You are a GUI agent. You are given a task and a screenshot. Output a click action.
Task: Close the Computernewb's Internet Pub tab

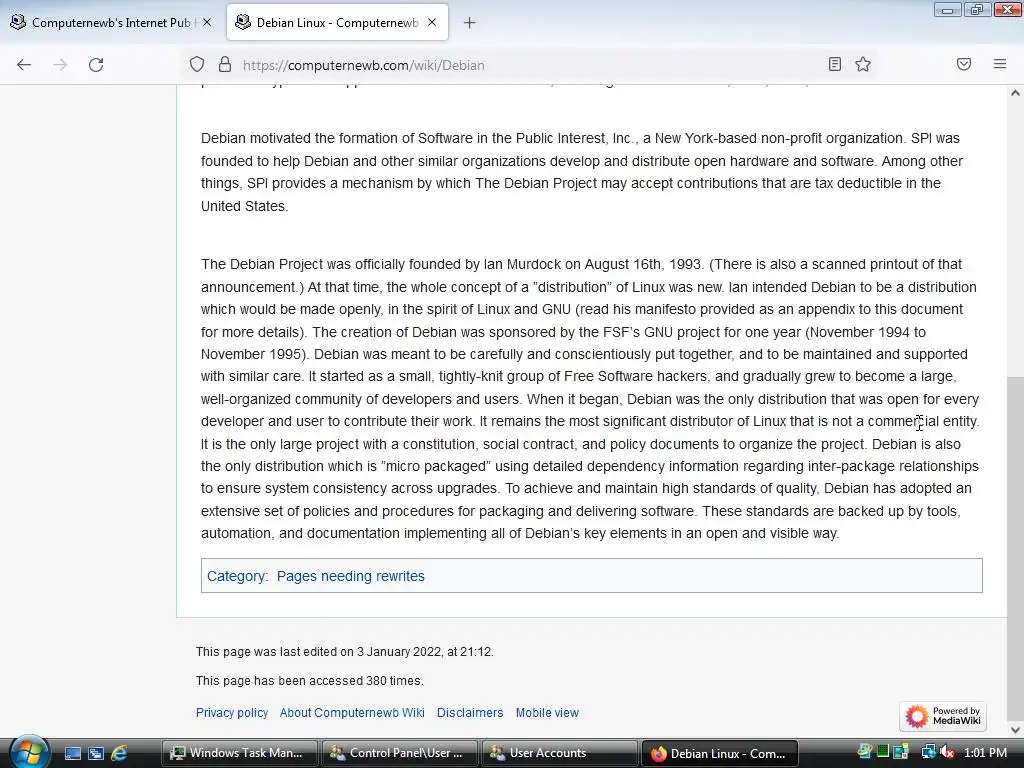click(x=206, y=22)
